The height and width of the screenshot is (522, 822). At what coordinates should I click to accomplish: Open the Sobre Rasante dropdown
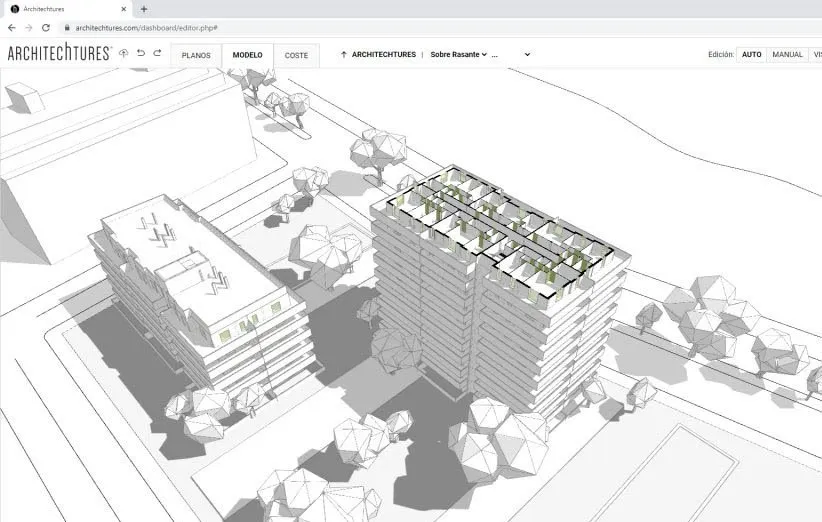[458, 55]
